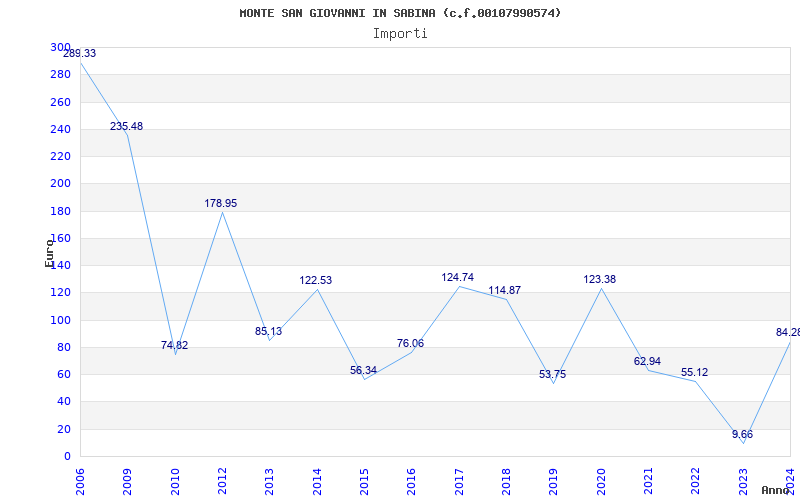This screenshot has width=800, height=500.
Task: Click the 123.38 data label
Action: tap(600, 279)
